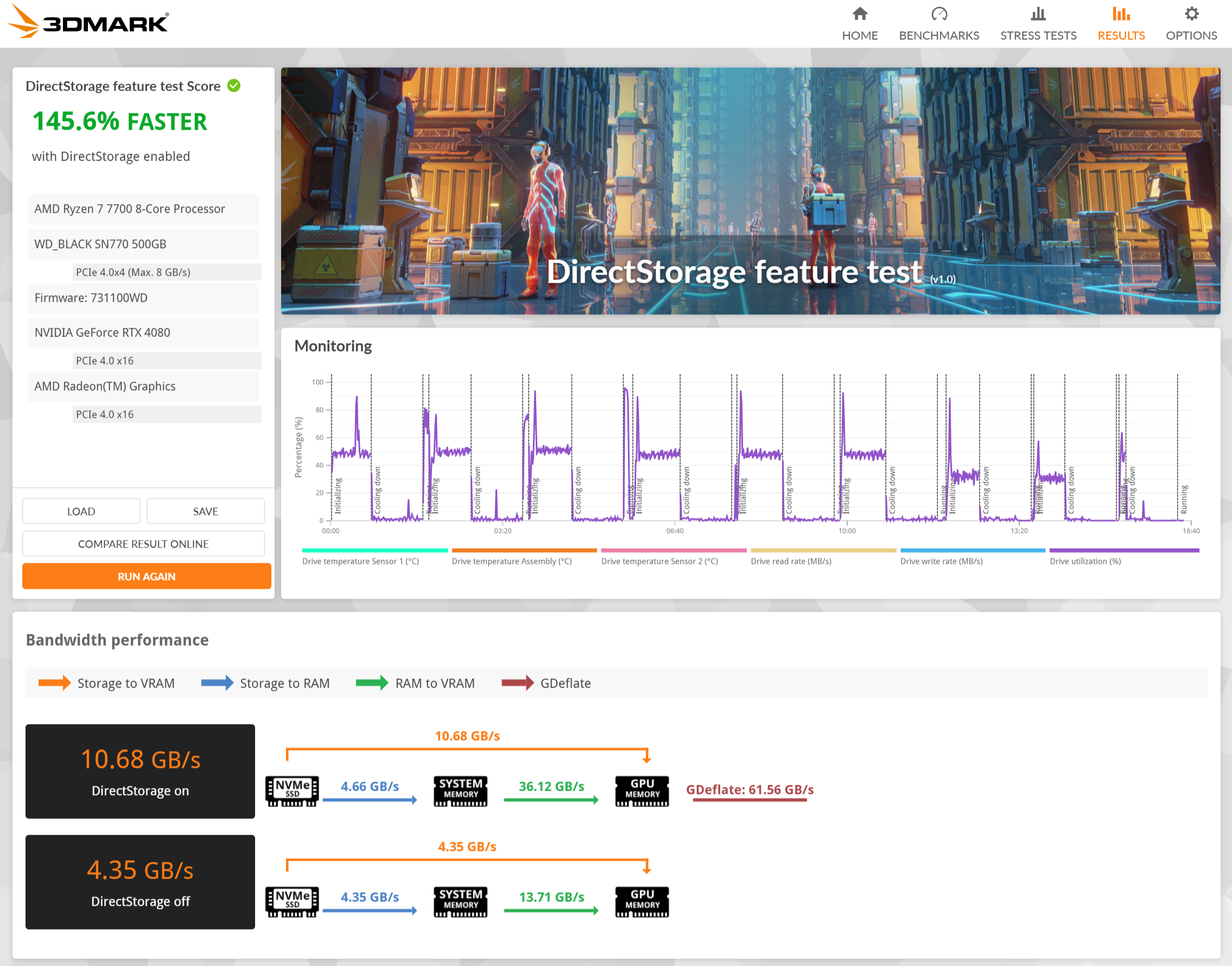This screenshot has width=1232, height=966.
Task: Click the green validation checkmark icon
Action: pyautogui.click(x=233, y=85)
